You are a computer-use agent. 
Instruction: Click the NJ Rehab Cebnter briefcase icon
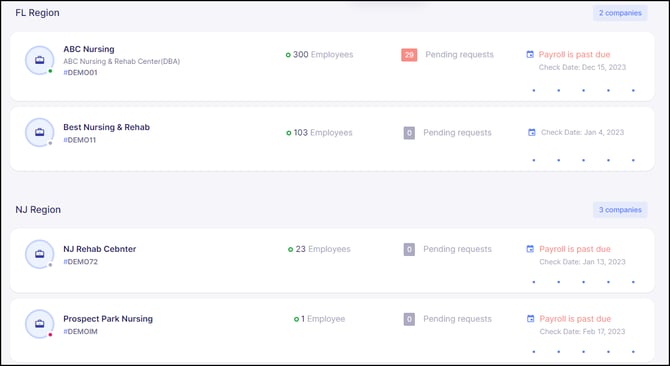click(40, 254)
